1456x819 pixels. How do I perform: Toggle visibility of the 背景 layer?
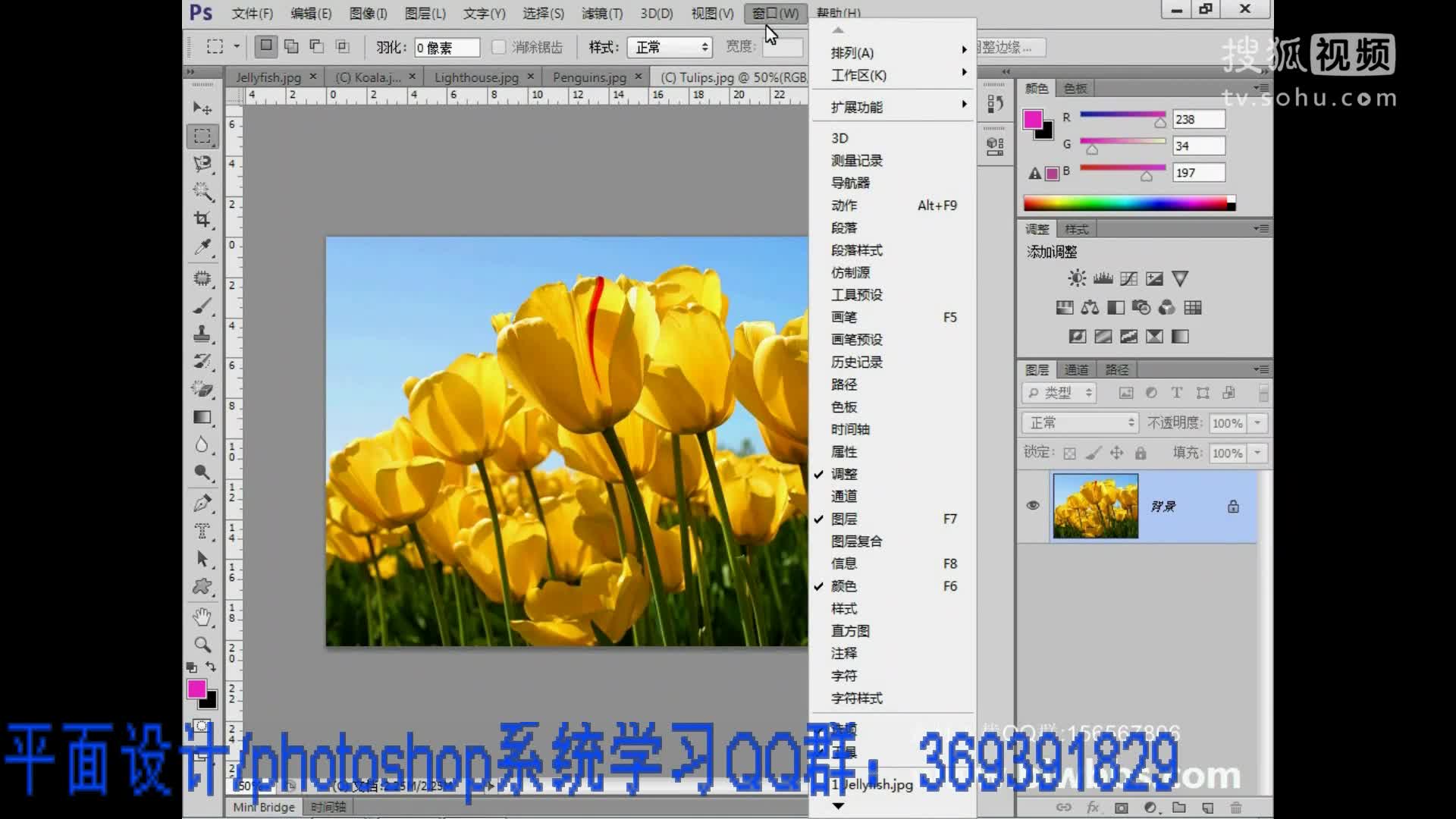(1033, 505)
